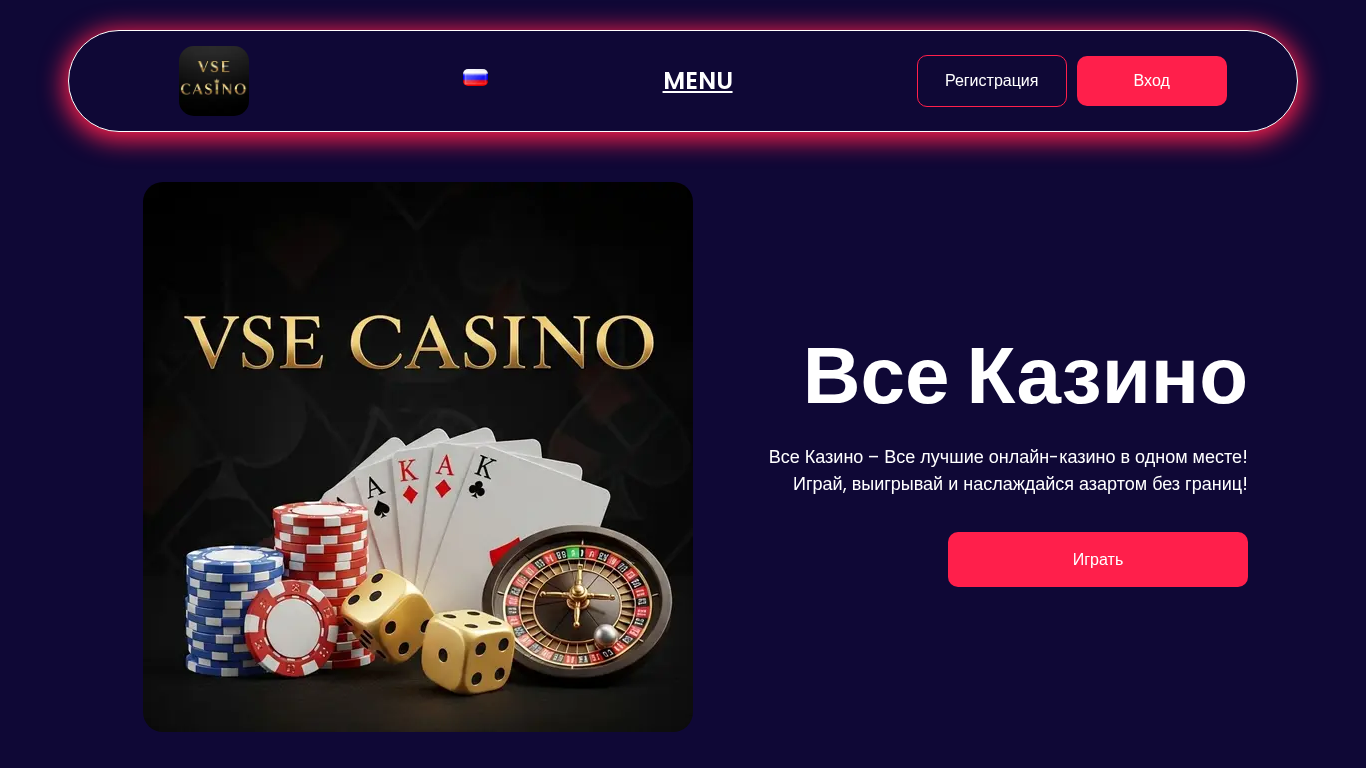
Task: Click the right golden die in banner
Action: pyautogui.click(x=467, y=651)
